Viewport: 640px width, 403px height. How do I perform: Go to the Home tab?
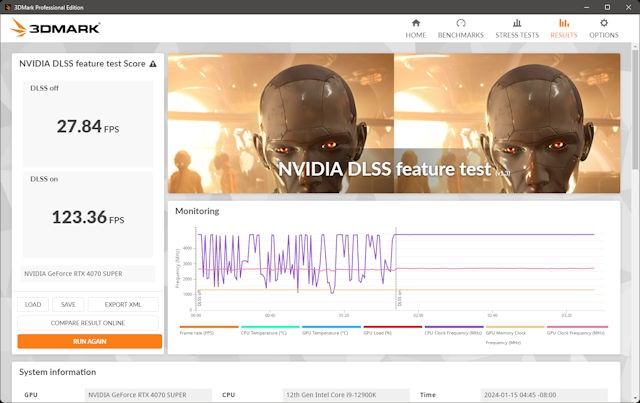click(x=416, y=29)
